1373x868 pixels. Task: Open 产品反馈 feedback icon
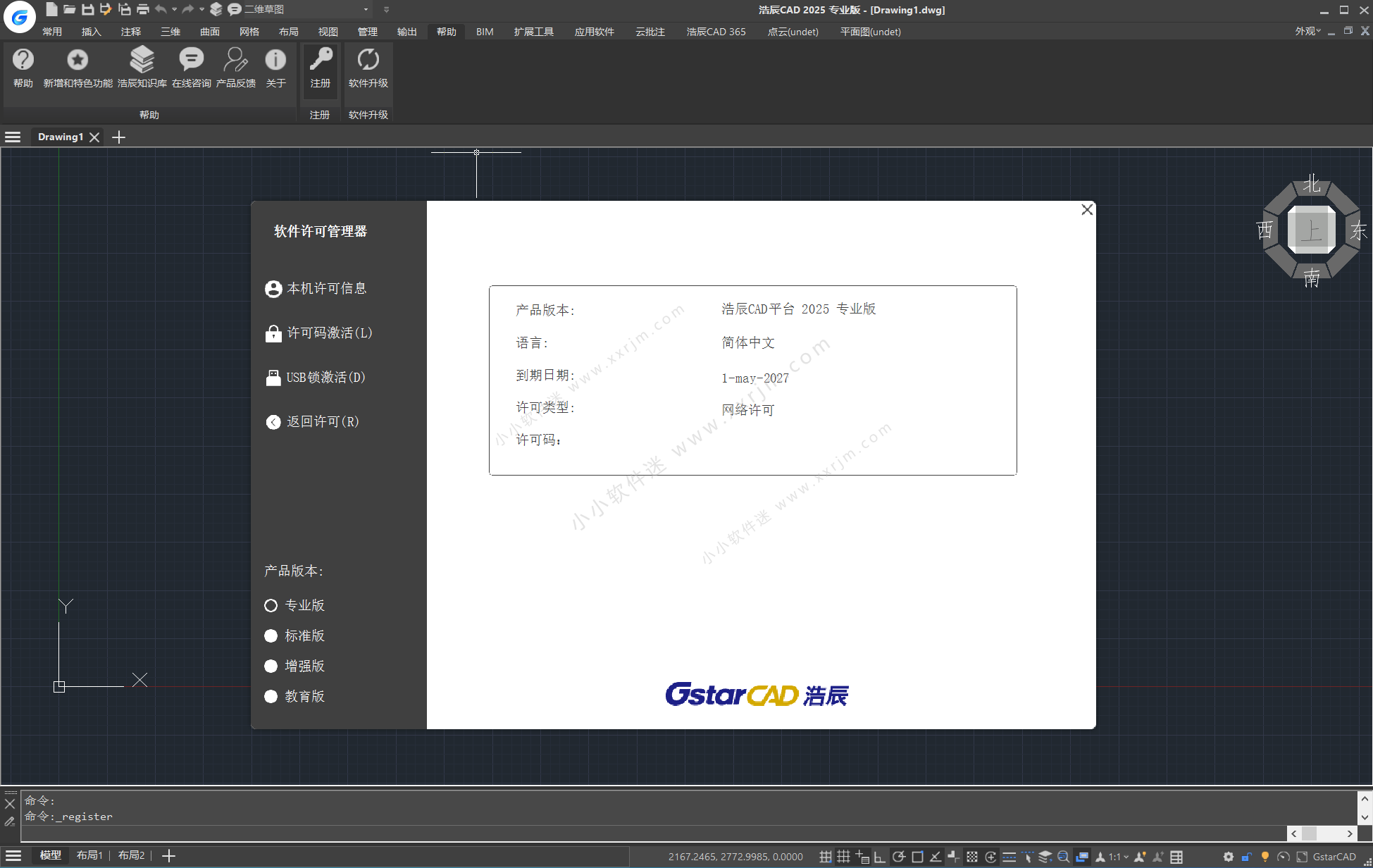[236, 68]
